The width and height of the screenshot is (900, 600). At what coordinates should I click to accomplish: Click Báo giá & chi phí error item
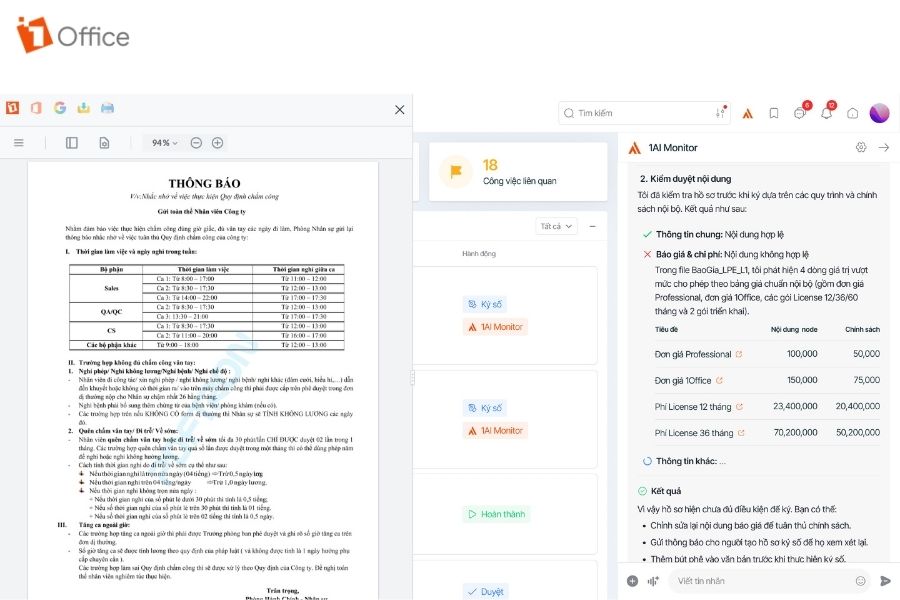click(726, 254)
